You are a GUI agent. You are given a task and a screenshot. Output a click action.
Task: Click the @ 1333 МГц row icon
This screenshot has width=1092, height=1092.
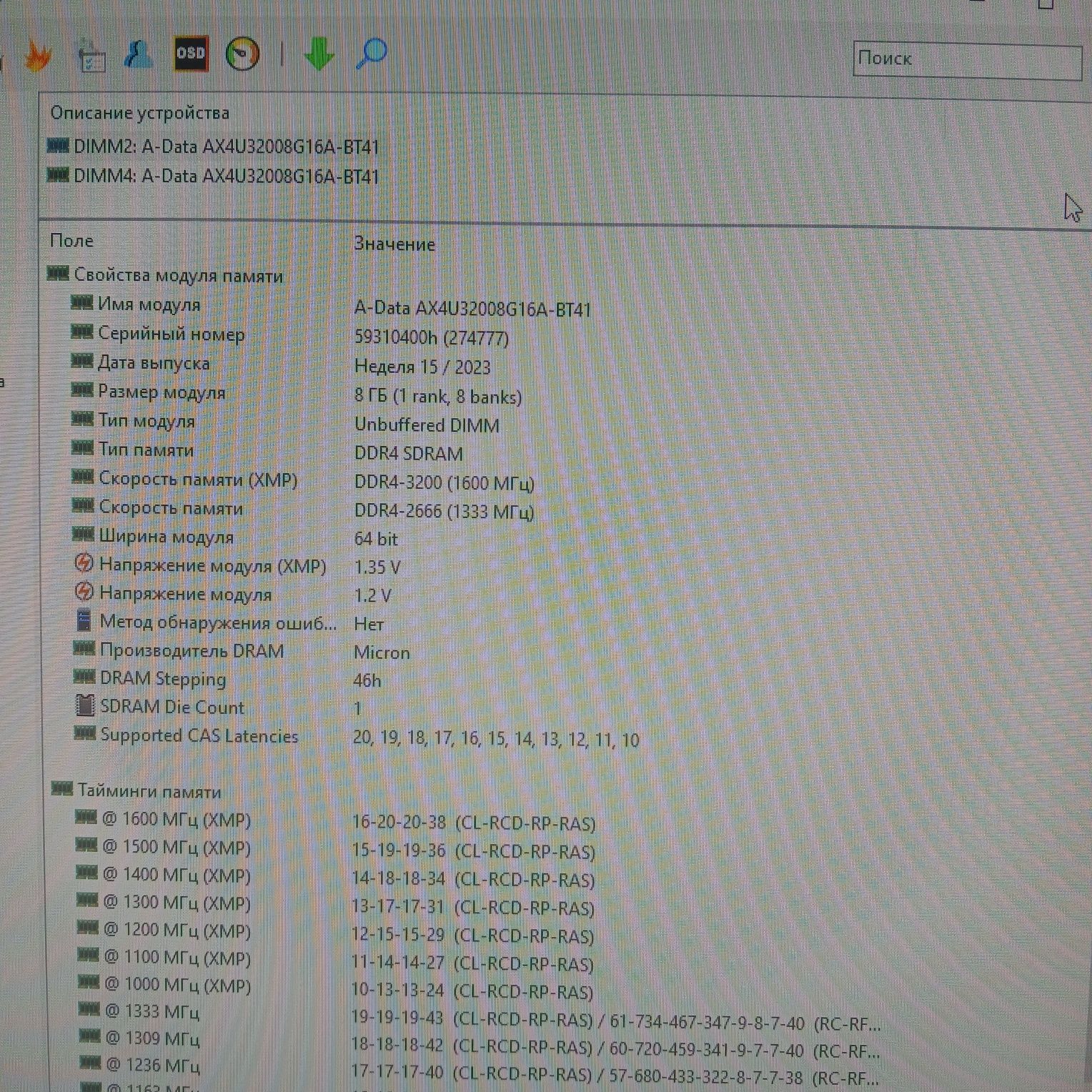89,1009
